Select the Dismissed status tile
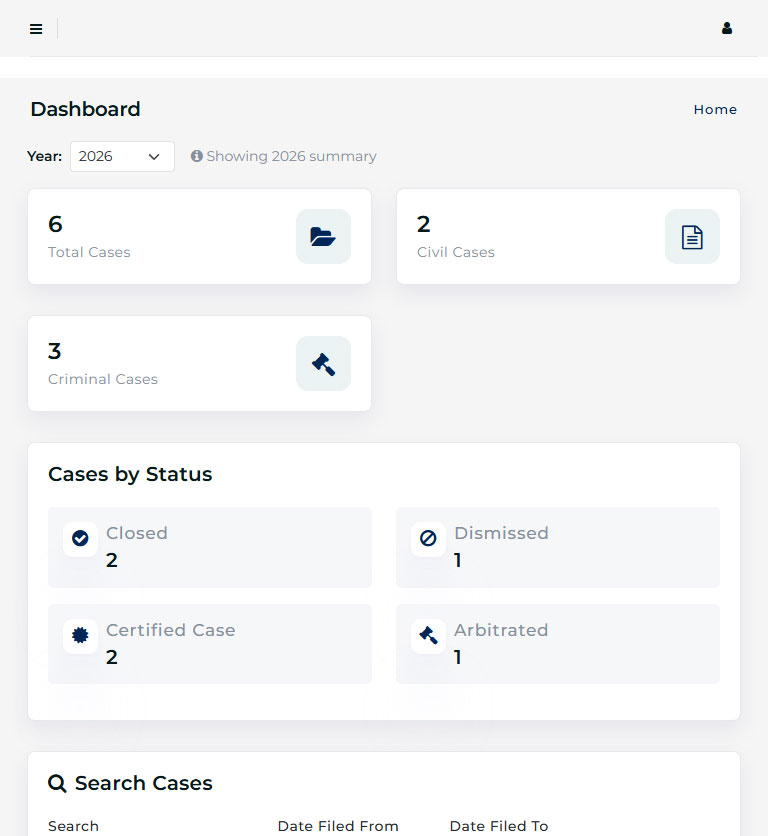 tap(570, 547)
